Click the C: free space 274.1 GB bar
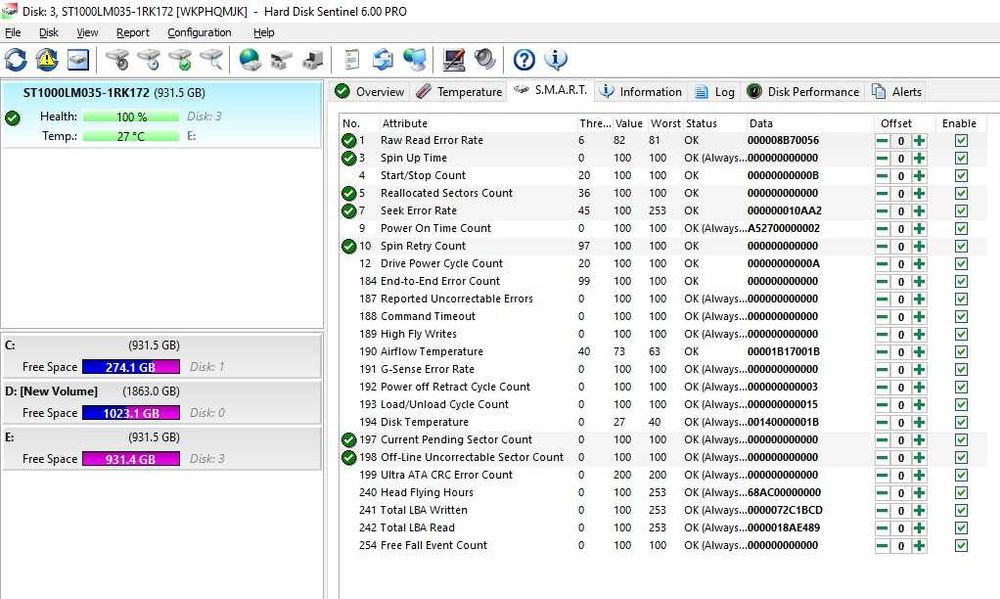This screenshot has height=599, width=1000. 131,367
